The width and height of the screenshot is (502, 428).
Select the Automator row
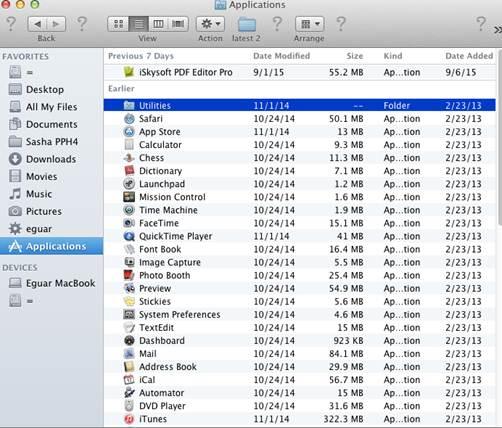[x=300, y=393]
